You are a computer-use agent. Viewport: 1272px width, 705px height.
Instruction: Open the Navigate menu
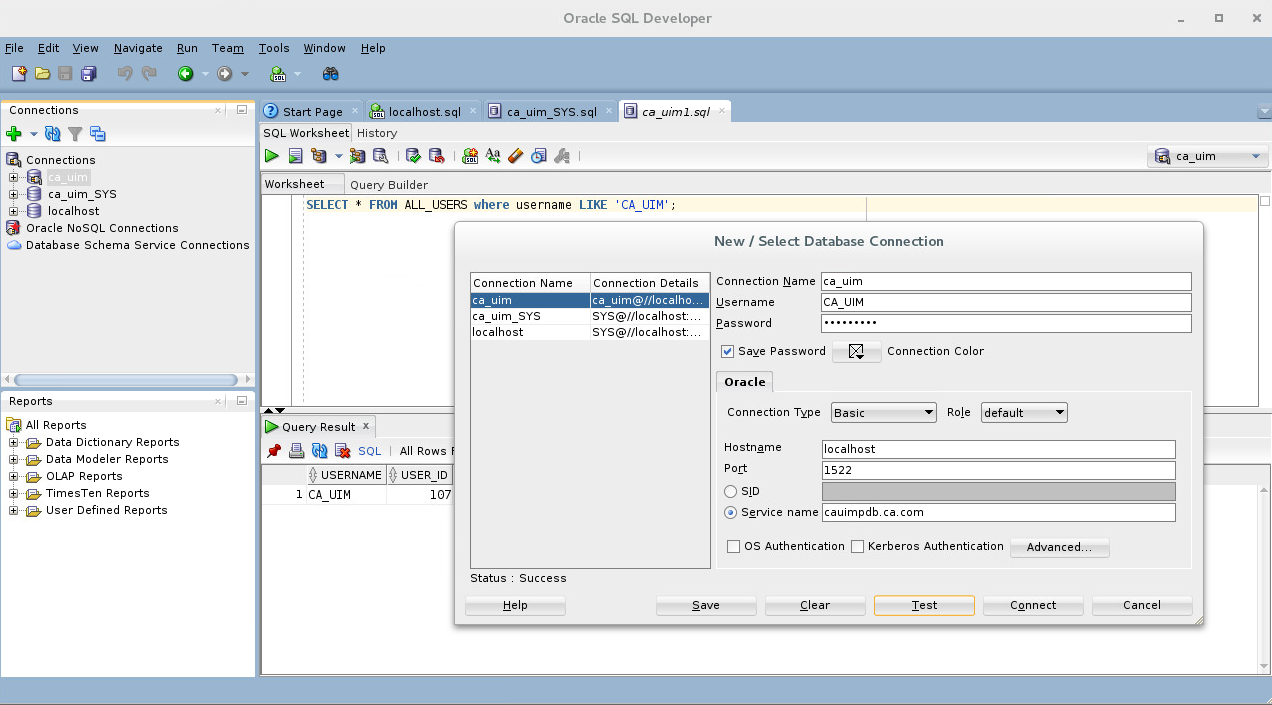(138, 48)
